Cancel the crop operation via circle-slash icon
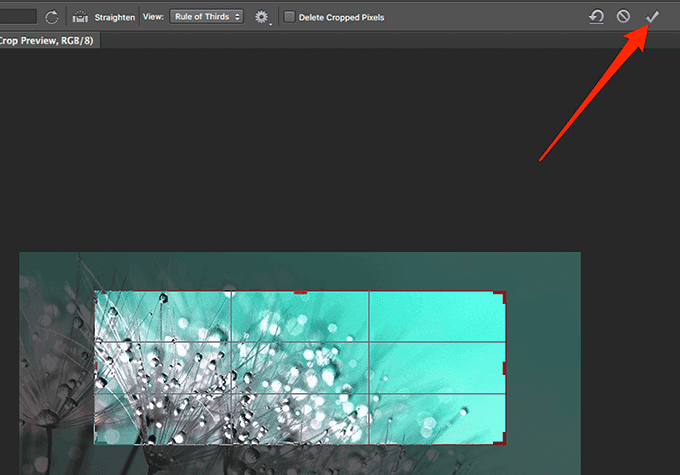 (623, 16)
